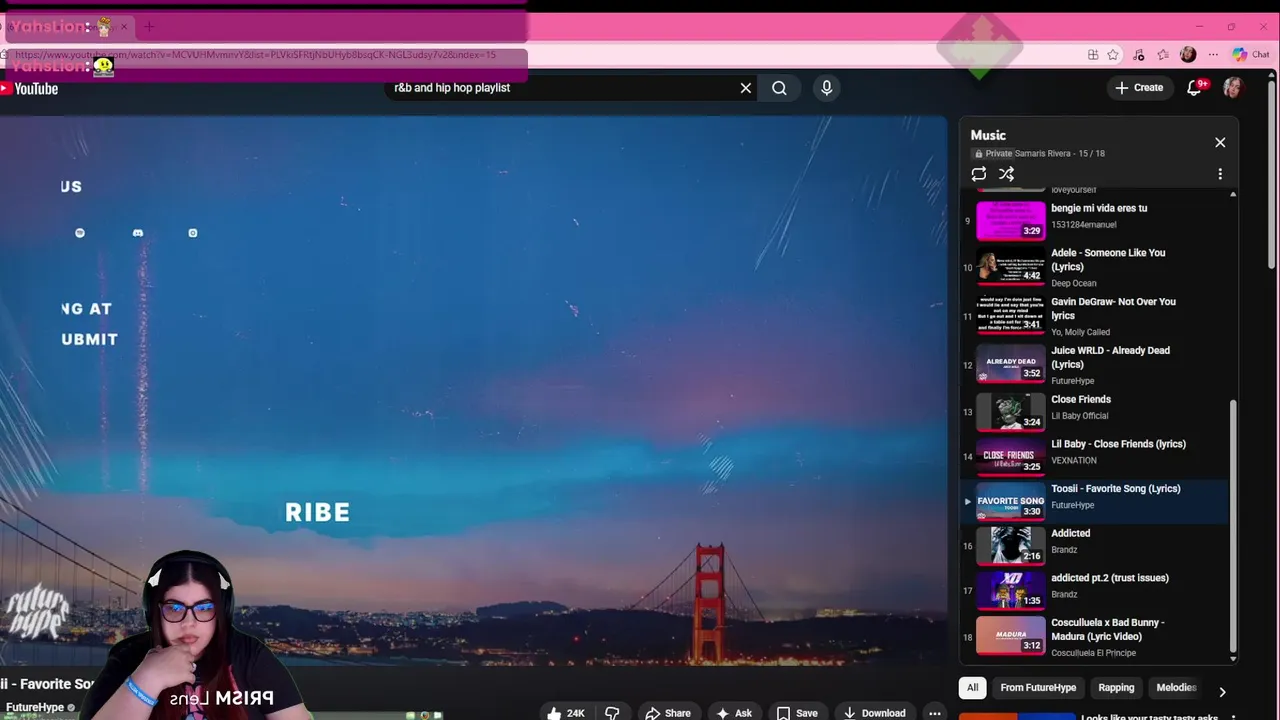Select the From FutureHype chip

point(1038,688)
